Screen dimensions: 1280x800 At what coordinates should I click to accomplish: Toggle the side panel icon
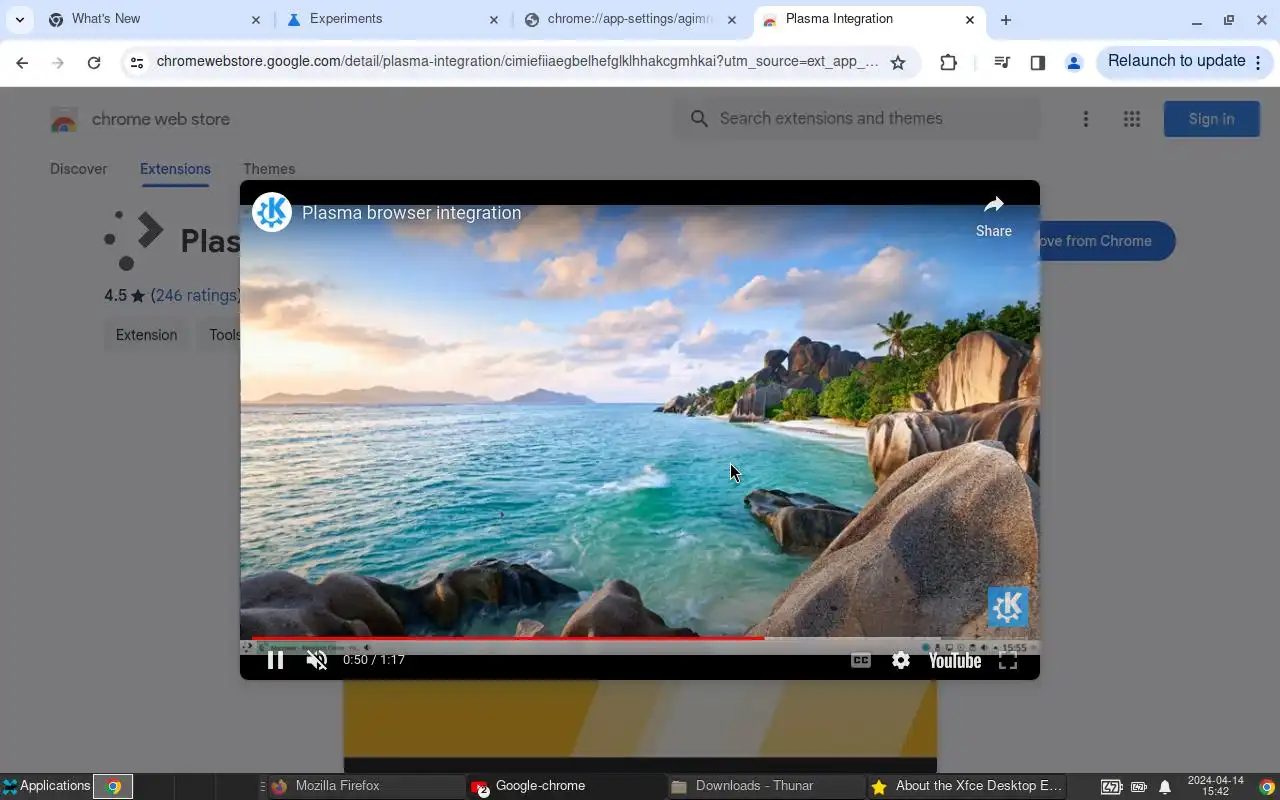1037,62
